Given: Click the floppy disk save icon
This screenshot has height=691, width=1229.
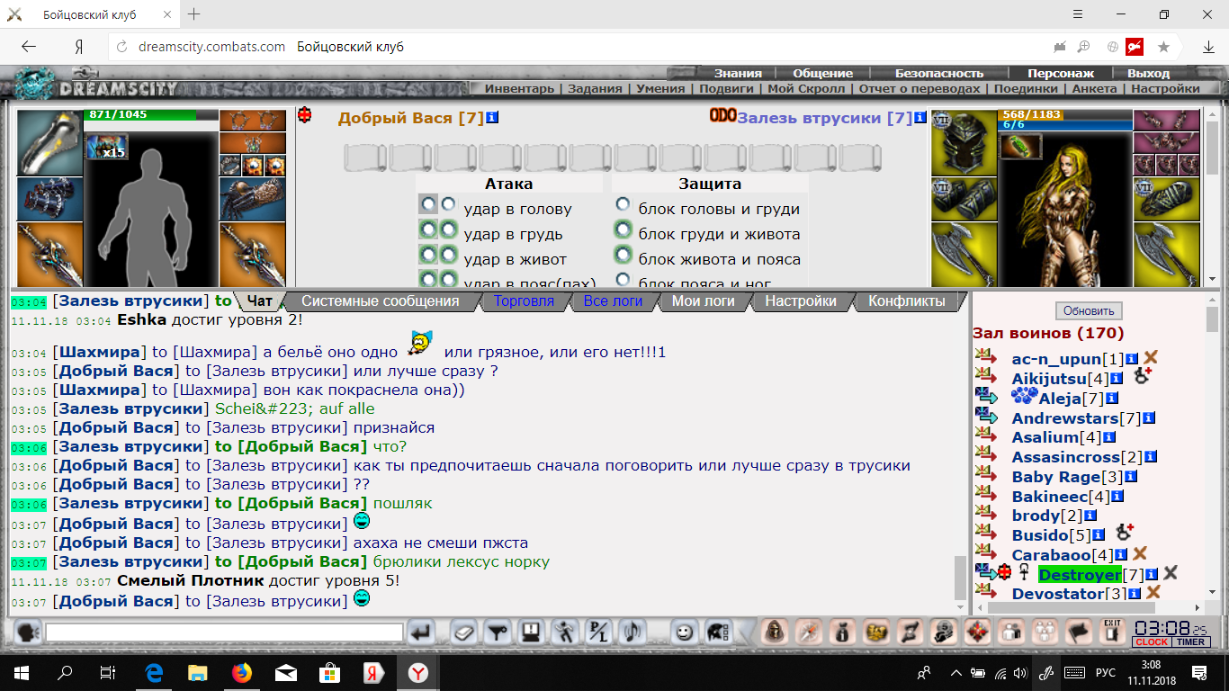Looking at the screenshot, I should coord(531,632).
